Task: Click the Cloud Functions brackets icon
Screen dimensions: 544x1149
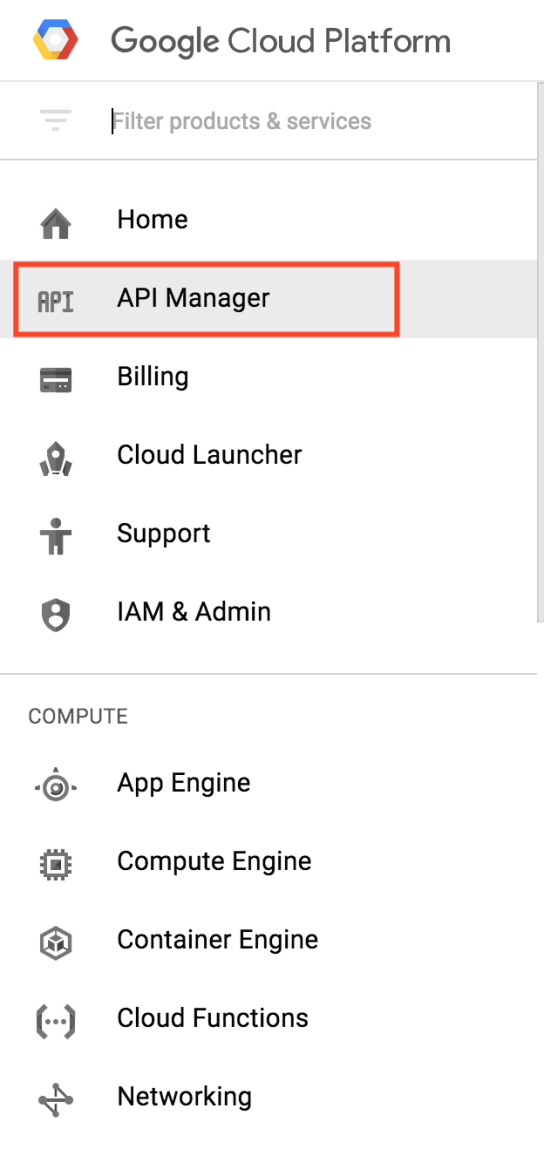Action: [x=56, y=1021]
